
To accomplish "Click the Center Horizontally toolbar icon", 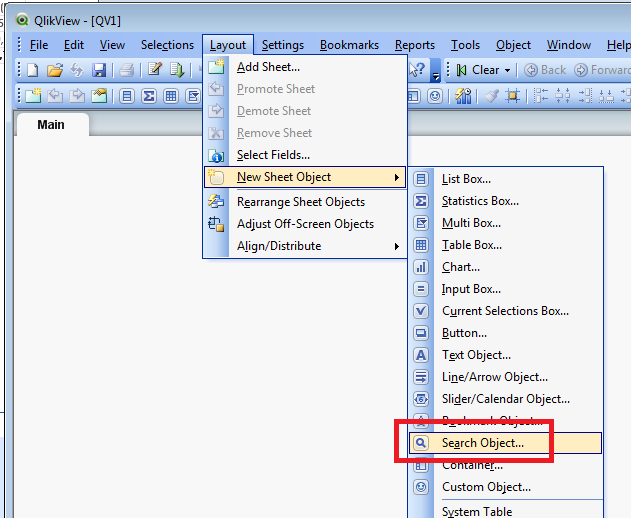I will point(563,96).
